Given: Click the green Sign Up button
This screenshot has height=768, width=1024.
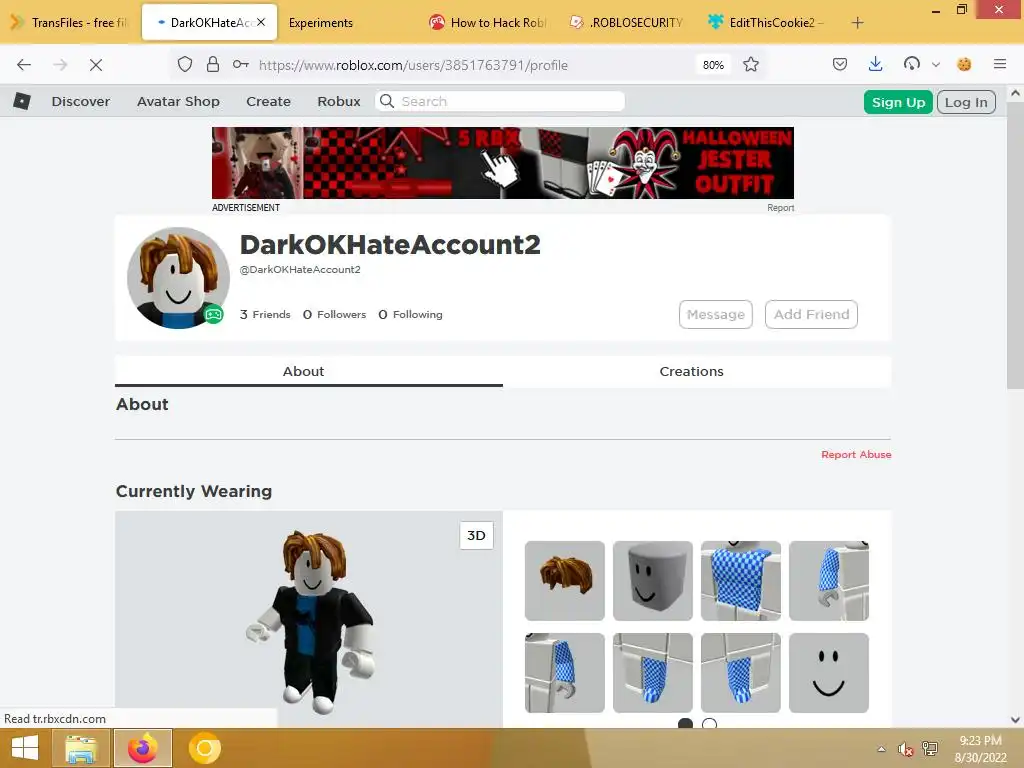Looking at the screenshot, I should [x=898, y=102].
